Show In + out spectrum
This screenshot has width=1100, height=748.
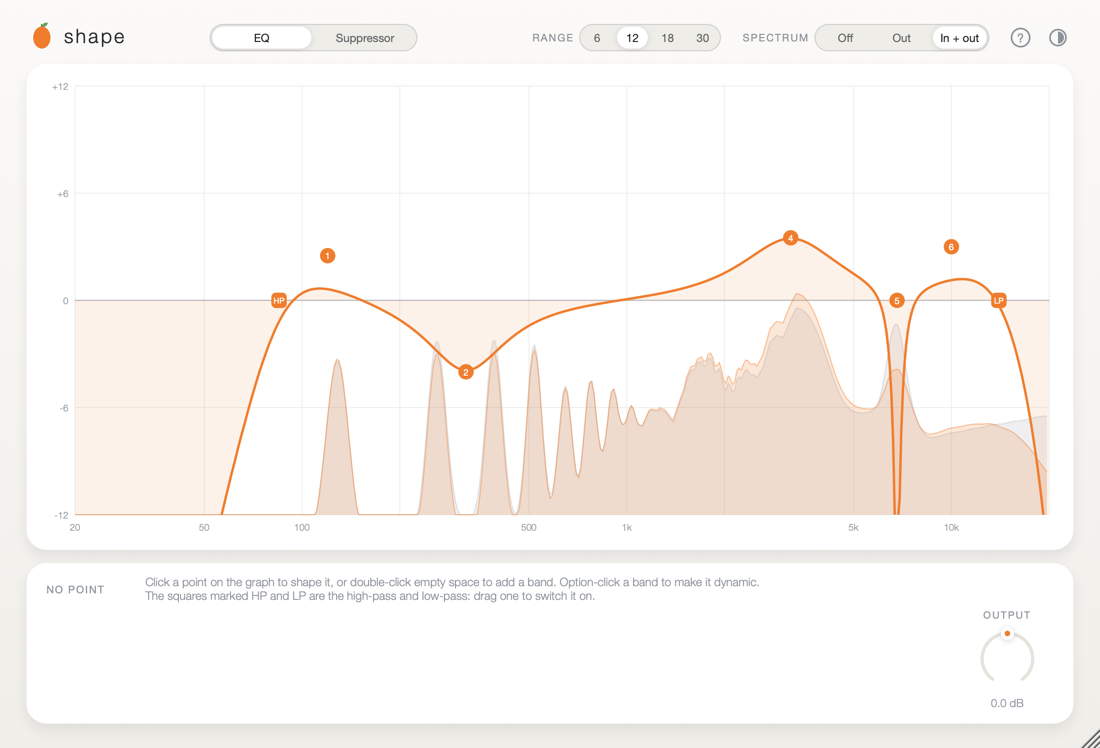coord(959,38)
